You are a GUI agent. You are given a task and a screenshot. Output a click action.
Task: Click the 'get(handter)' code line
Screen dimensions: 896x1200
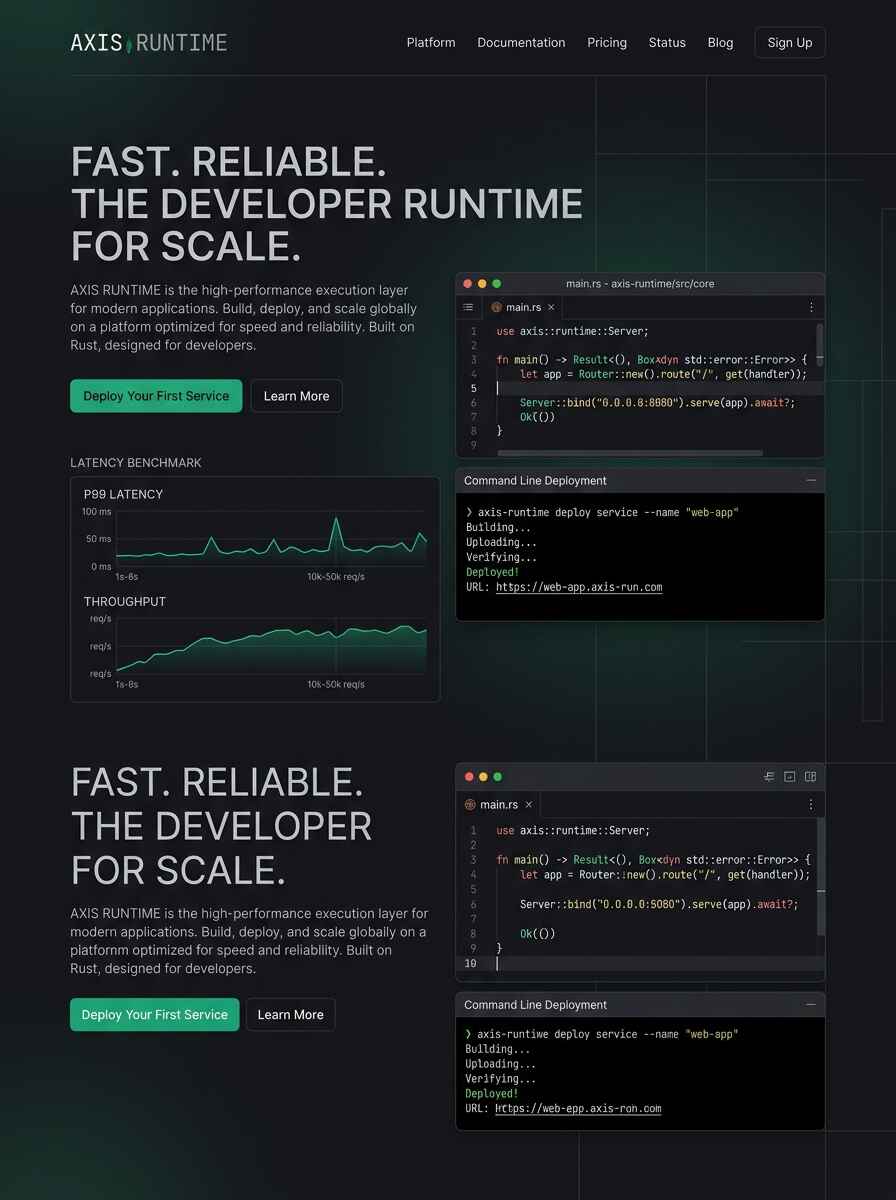[663, 374]
